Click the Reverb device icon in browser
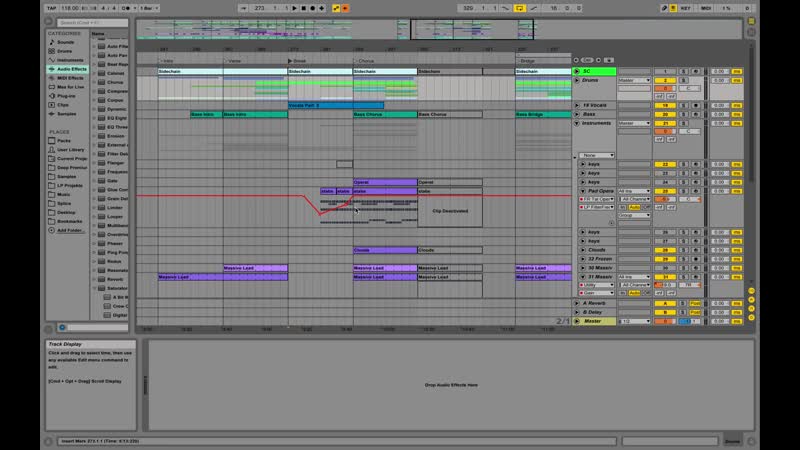The height and width of the screenshot is (450, 800). [x=102, y=279]
